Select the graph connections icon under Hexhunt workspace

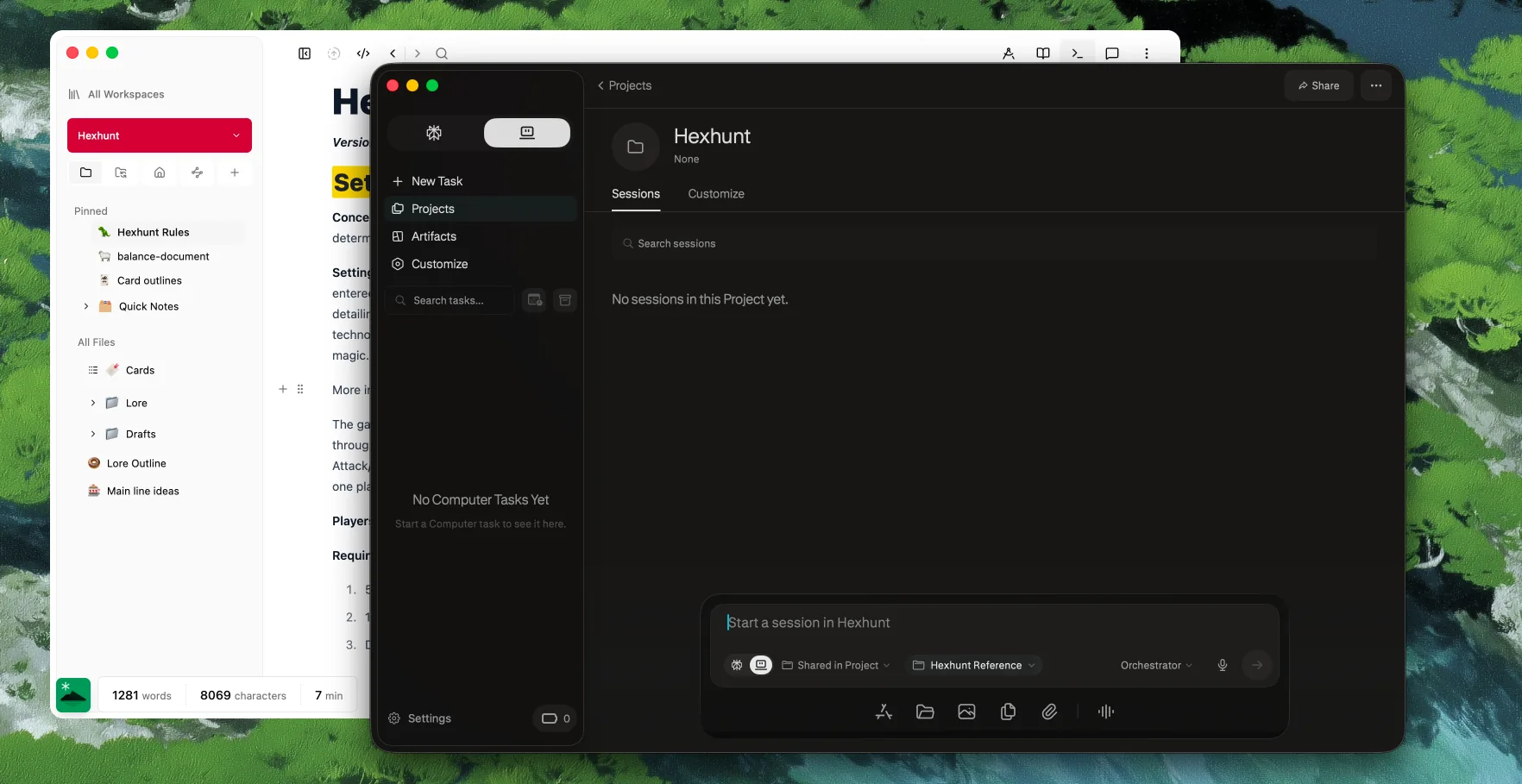pyautogui.click(x=197, y=172)
